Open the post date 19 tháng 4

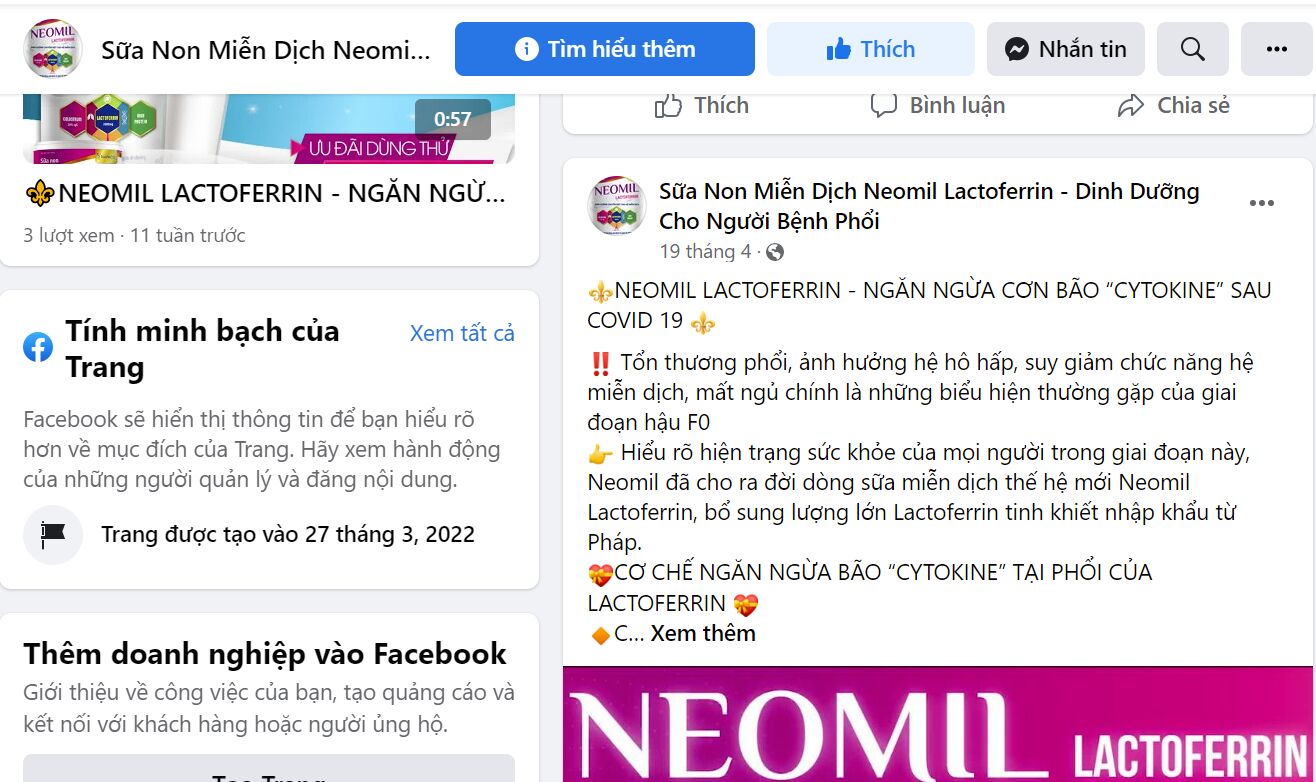click(705, 251)
